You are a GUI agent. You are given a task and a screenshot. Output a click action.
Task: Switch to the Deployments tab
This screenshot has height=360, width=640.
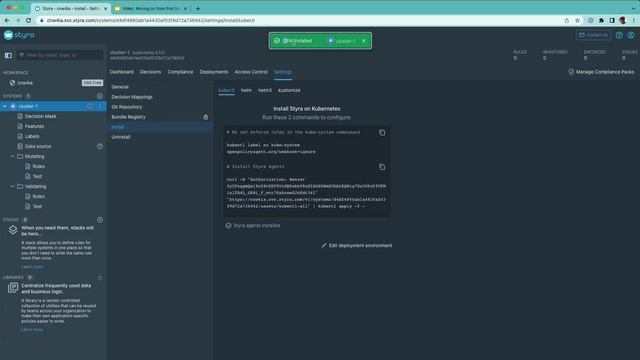(214, 72)
